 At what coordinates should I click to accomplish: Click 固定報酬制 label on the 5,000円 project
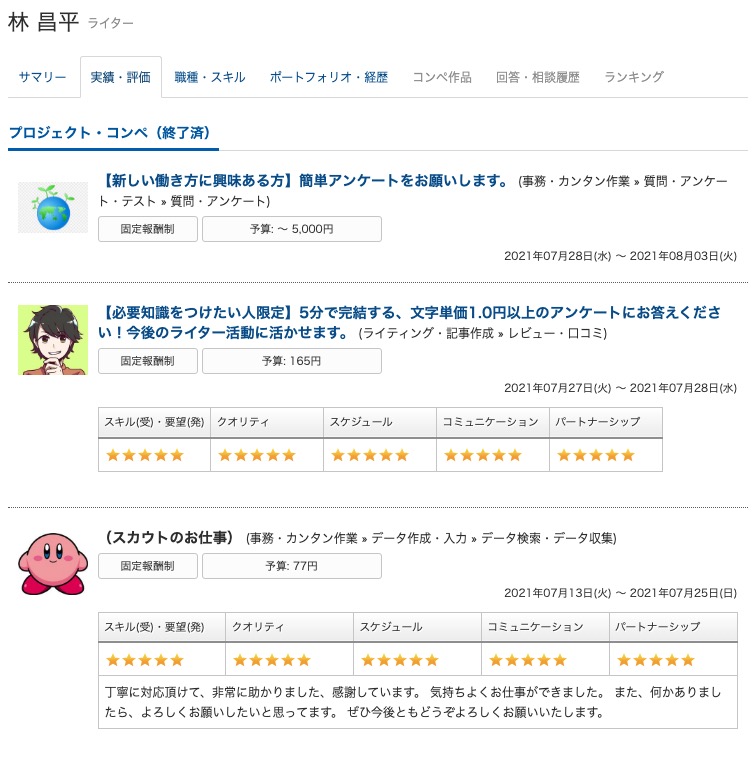[x=148, y=229]
